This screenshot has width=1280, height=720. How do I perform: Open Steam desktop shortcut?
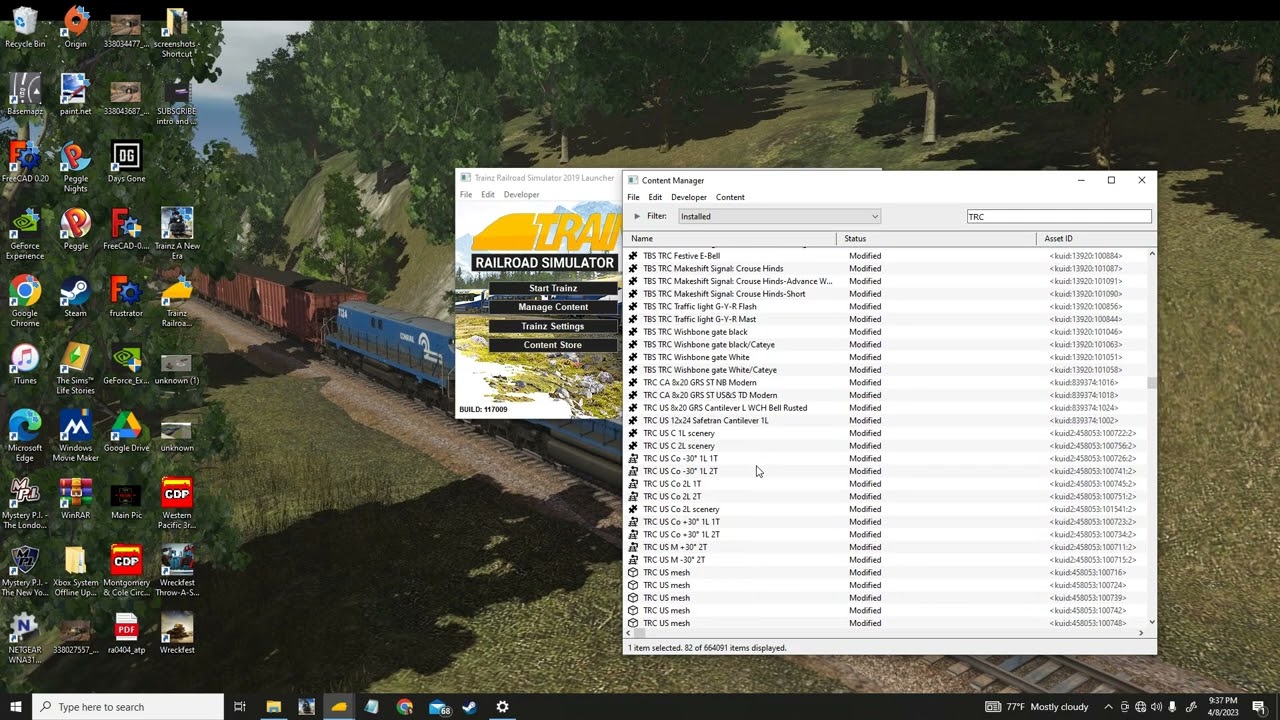75,297
